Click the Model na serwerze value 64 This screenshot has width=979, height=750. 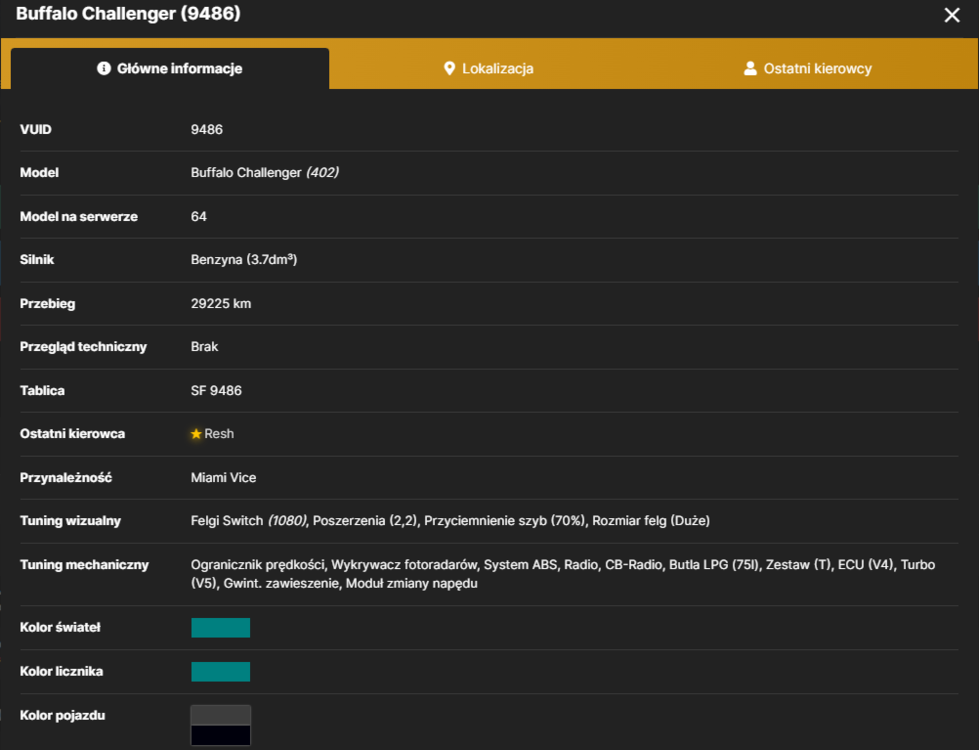pos(199,216)
